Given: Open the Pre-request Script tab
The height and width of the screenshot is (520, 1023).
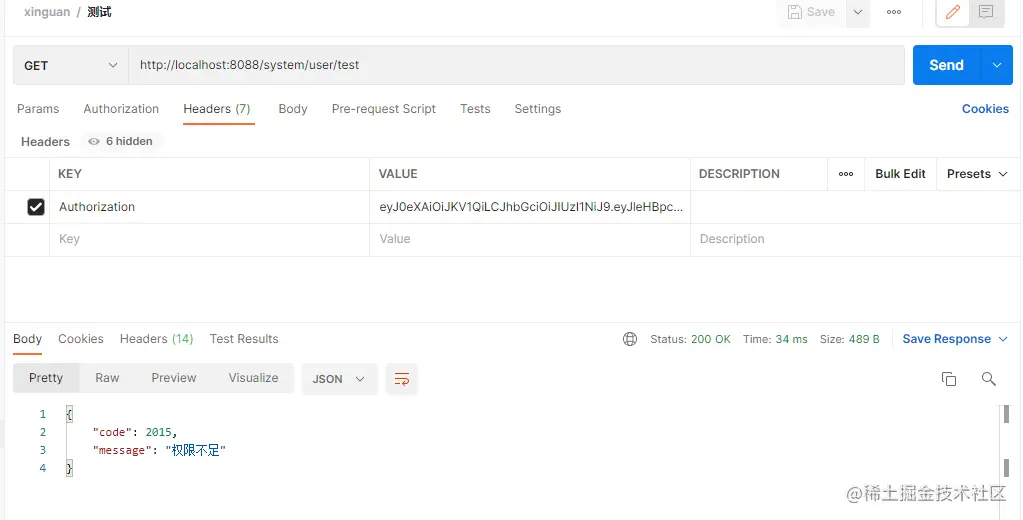Looking at the screenshot, I should (x=384, y=109).
